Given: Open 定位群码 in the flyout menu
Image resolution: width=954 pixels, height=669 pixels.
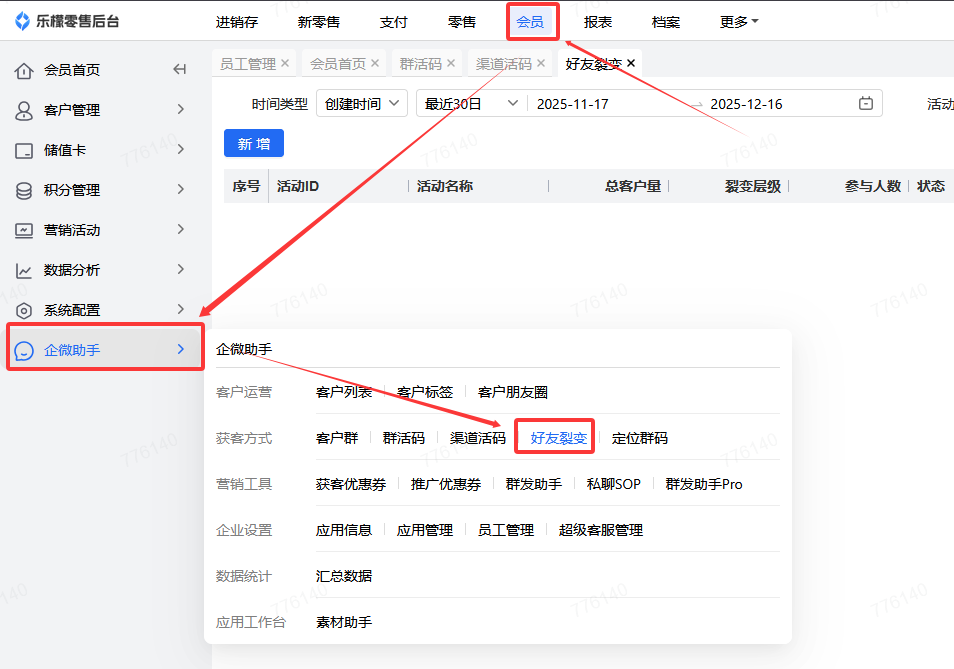Looking at the screenshot, I should [639, 438].
